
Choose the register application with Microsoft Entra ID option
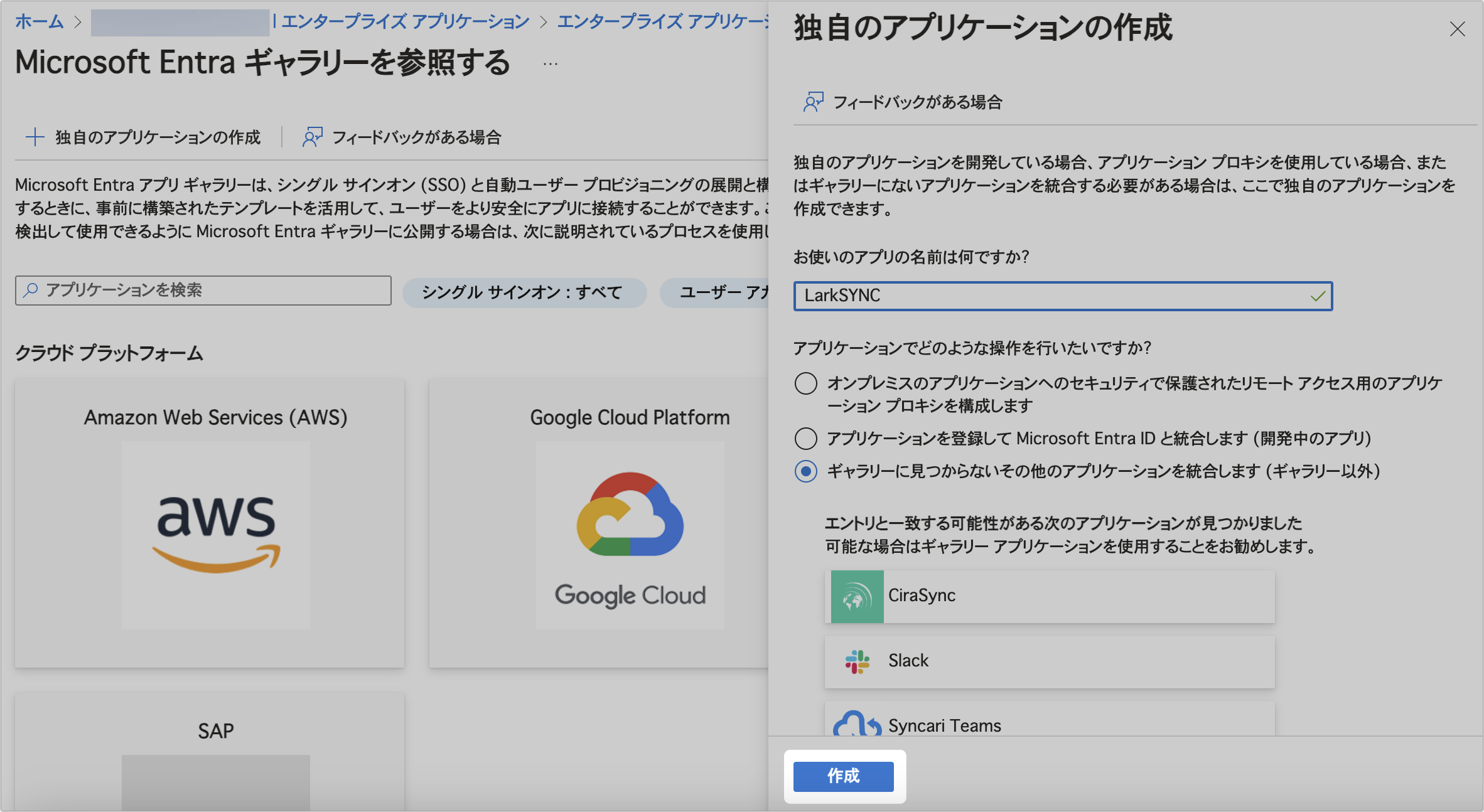click(805, 439)
